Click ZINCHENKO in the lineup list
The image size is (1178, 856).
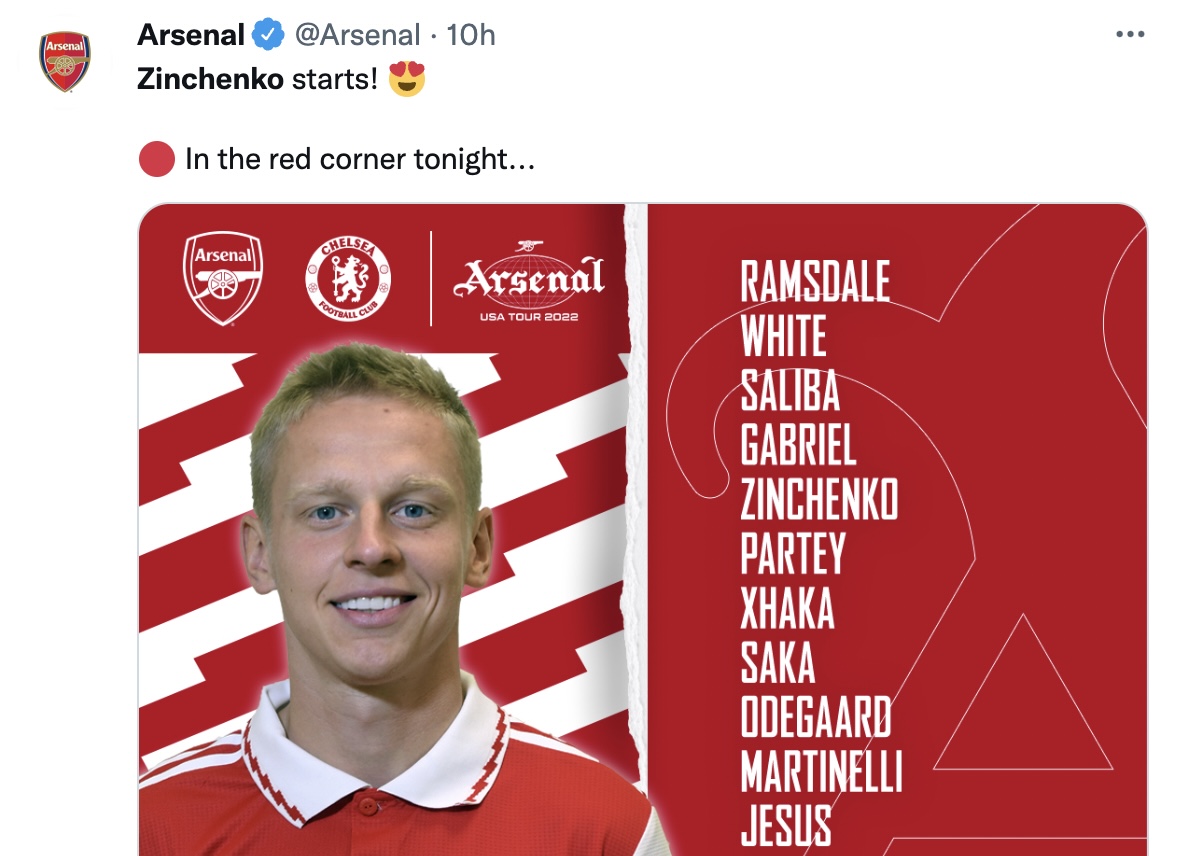[x=819, y=499]
